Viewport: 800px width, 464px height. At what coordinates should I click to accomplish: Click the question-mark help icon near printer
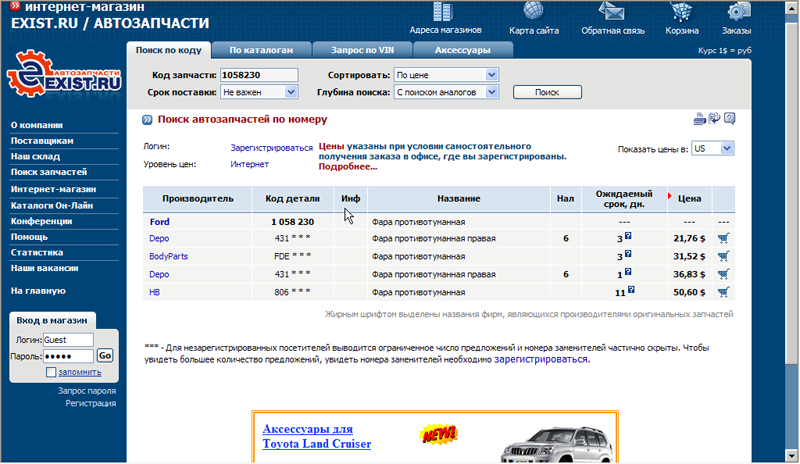click(x=730, y=118)
